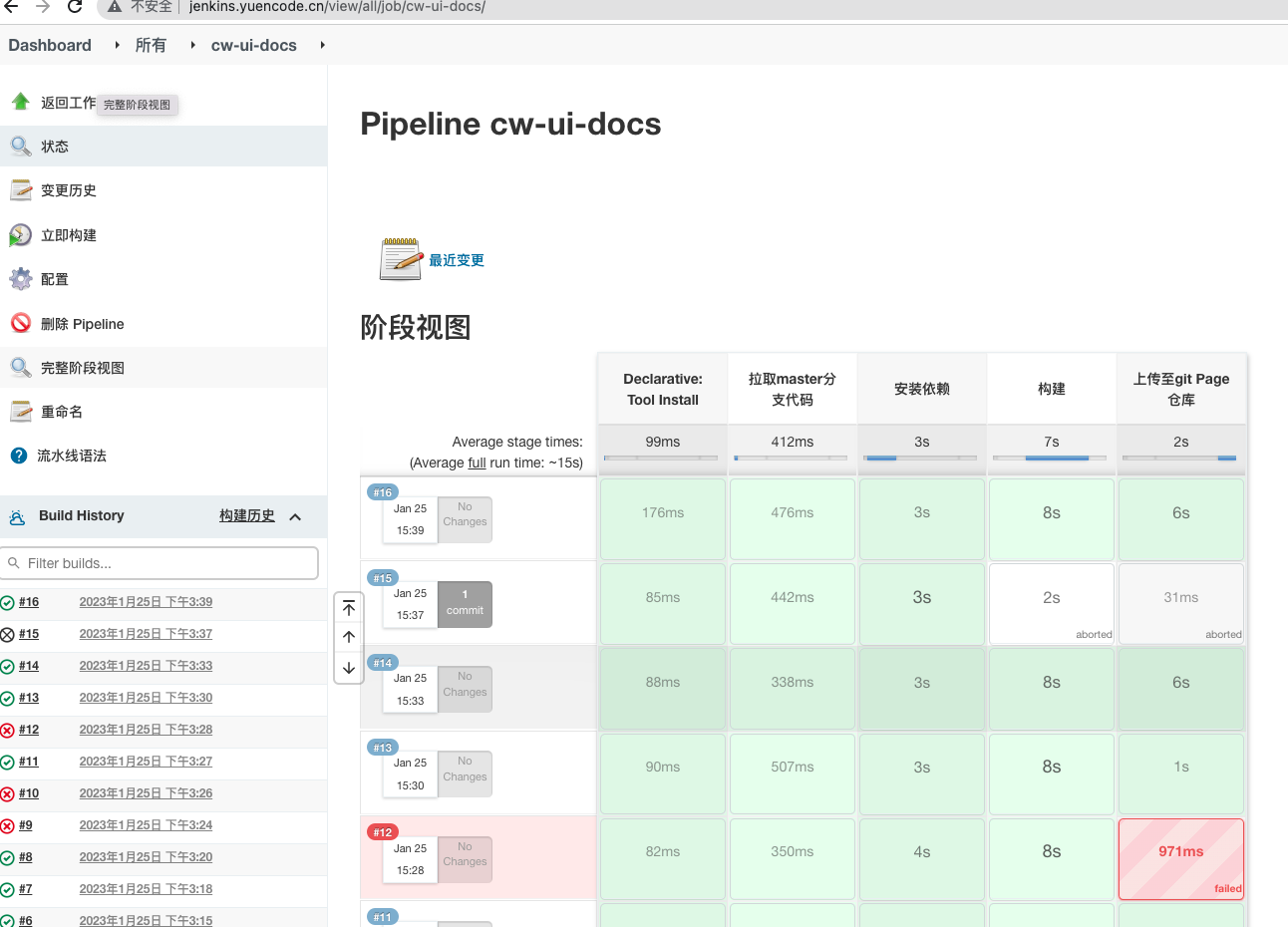This screenshot has height=927, width=1288.
Task: Click the large notepad recent changes icon
Action: pos(401,259)
